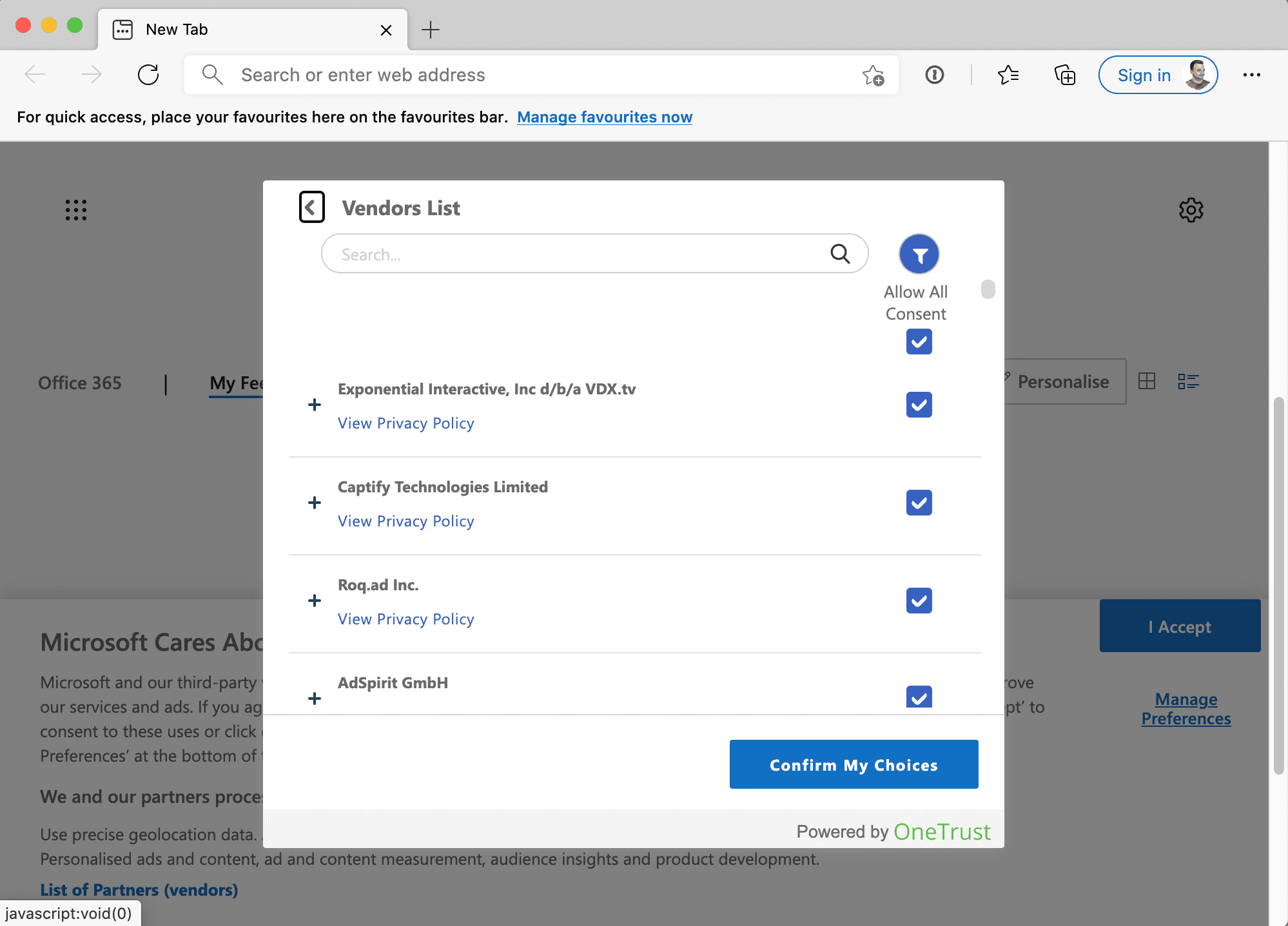Expand AdSpirit GmbH vendor details
This screenshot has width=1288, height=926.
(x=315, y=699)
